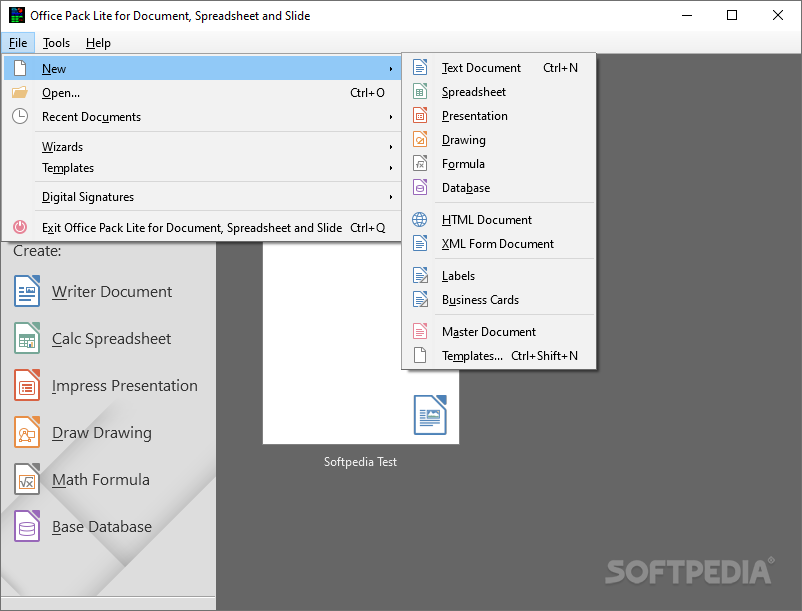The height and width of the screenshot is (611, 802).
Task: Click the Math Formula icon in Create list
Action: pyautogui.click(x=27, y=479)
